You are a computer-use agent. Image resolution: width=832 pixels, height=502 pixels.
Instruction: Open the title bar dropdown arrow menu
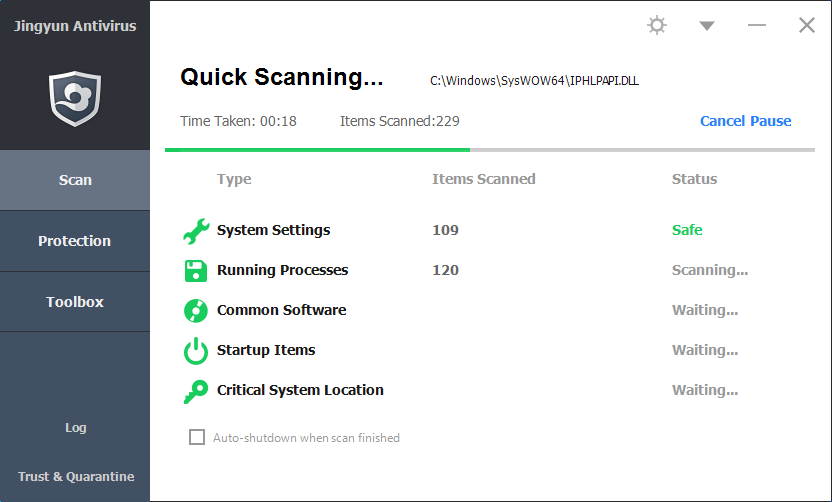(x=707, y=26)
